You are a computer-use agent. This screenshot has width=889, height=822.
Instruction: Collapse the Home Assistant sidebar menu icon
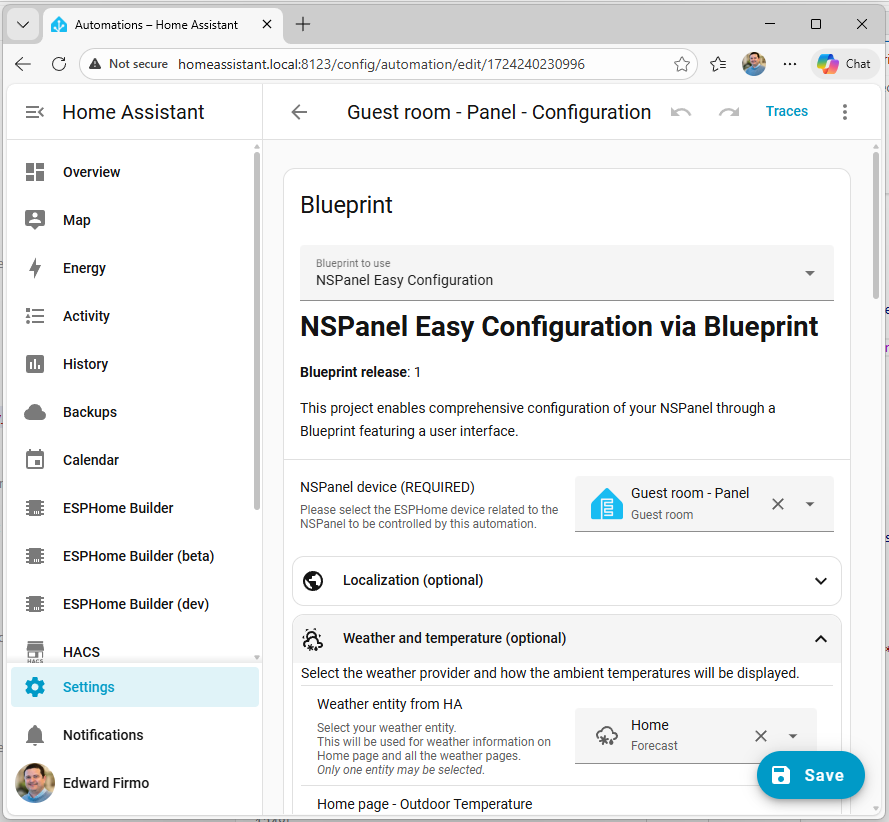pos(35,112)
